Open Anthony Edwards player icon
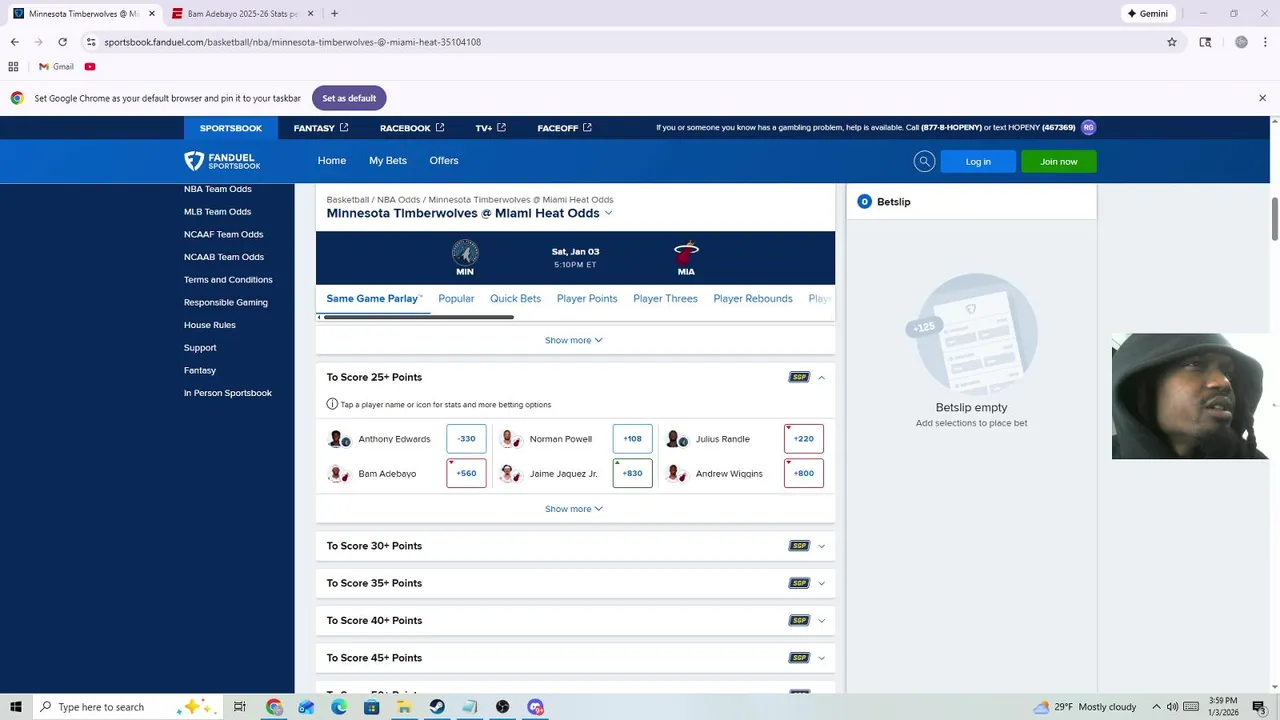The width and height of the screenshot is (1280, 720). pyautogui.click(x=338, y=439)
